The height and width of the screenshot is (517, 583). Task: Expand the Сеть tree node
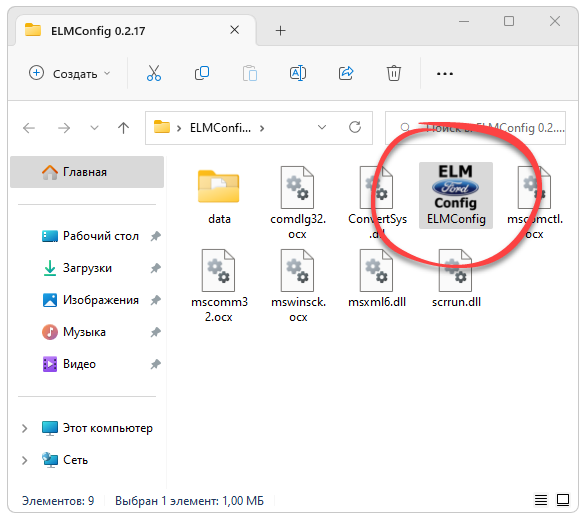pyautogui.click(x=25, y=460)
